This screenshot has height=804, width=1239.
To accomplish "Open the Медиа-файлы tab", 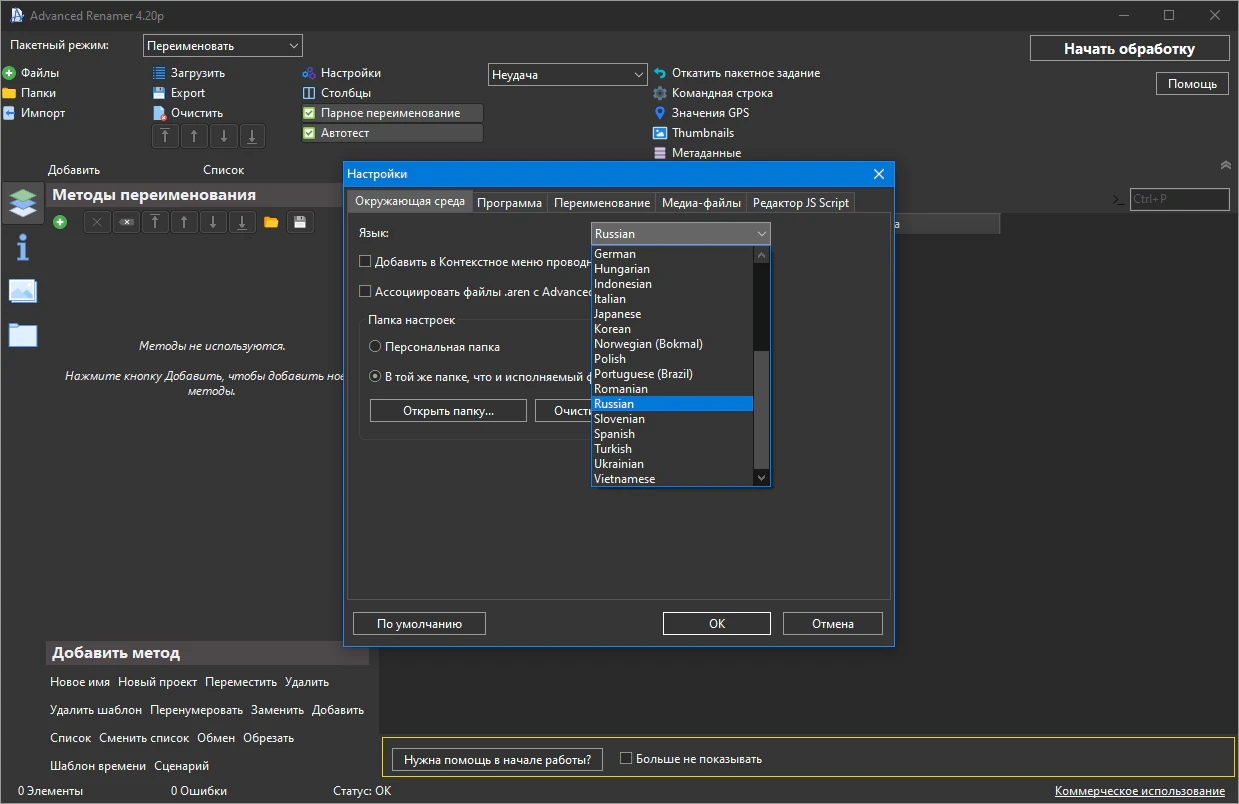I will pyautogui.click(x=700, y=202).
